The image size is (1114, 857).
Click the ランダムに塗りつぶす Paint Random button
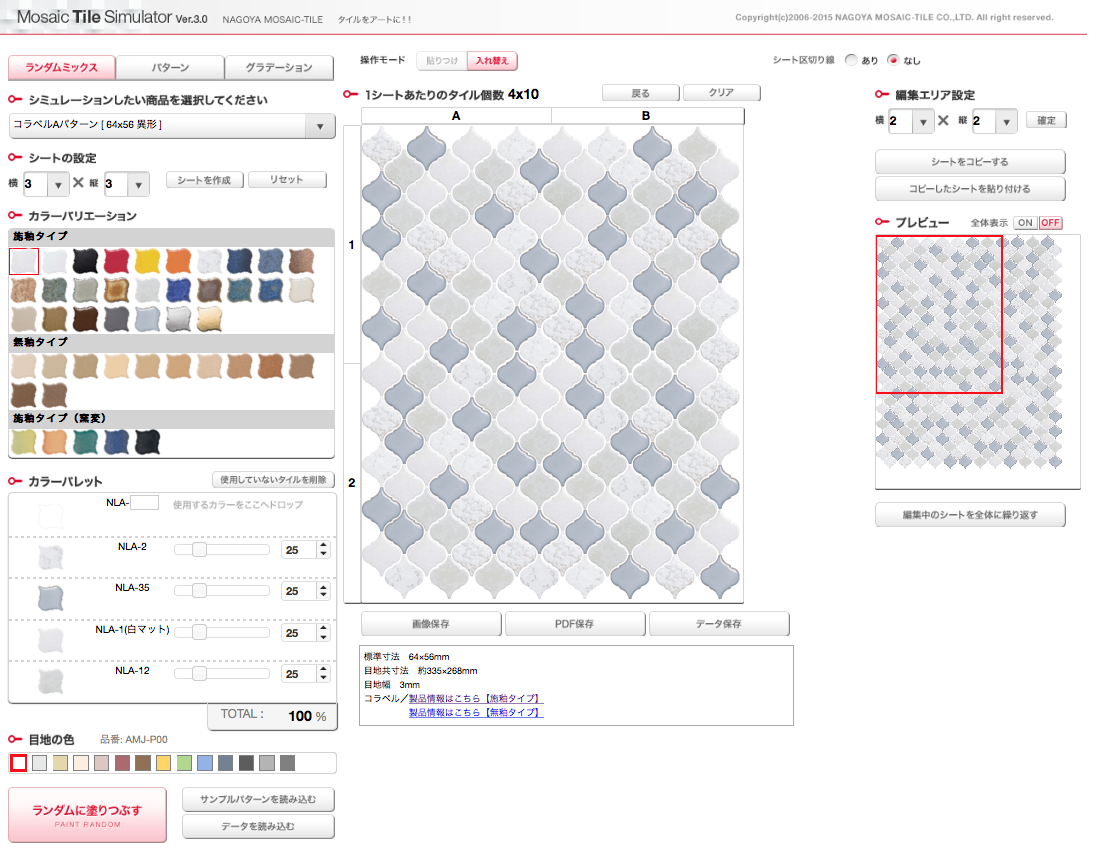[87, 814]
